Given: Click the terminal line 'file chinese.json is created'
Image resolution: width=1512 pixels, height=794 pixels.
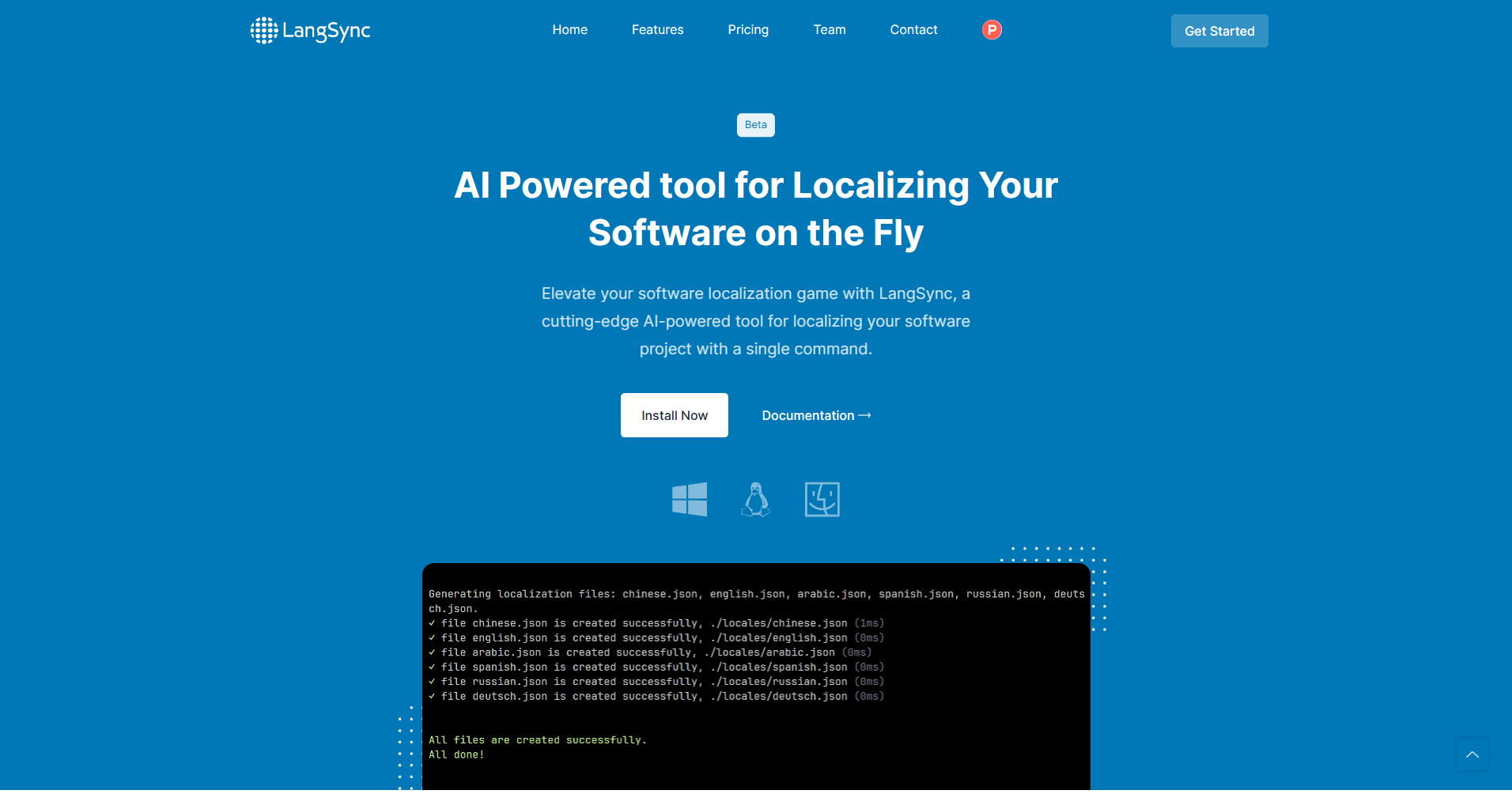Looking at the screenshot, I should pyautogui.click(x=656, y=623).
